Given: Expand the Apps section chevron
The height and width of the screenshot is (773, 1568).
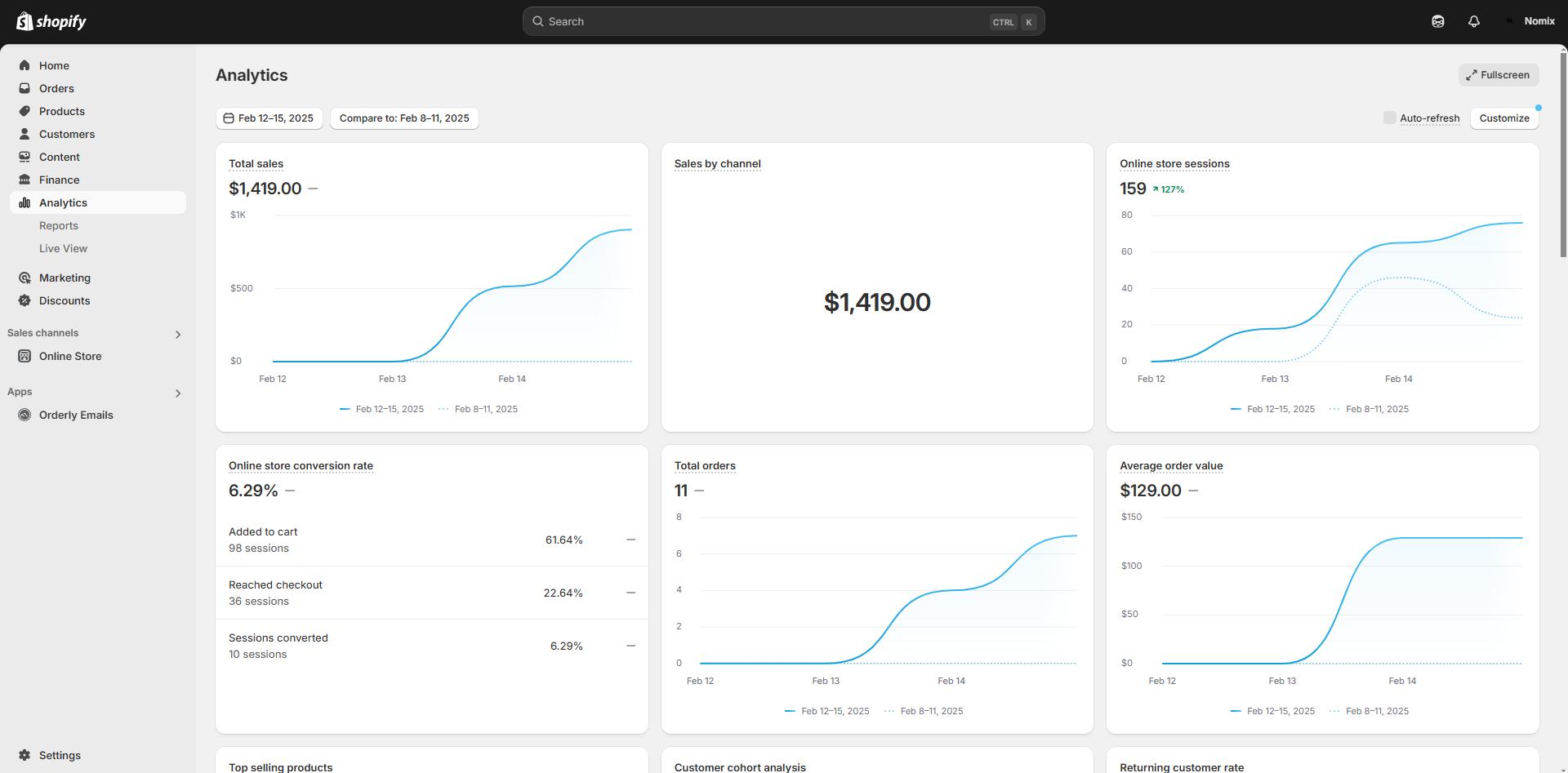Looking at the screenshot, I should click(x=178, y=393).
